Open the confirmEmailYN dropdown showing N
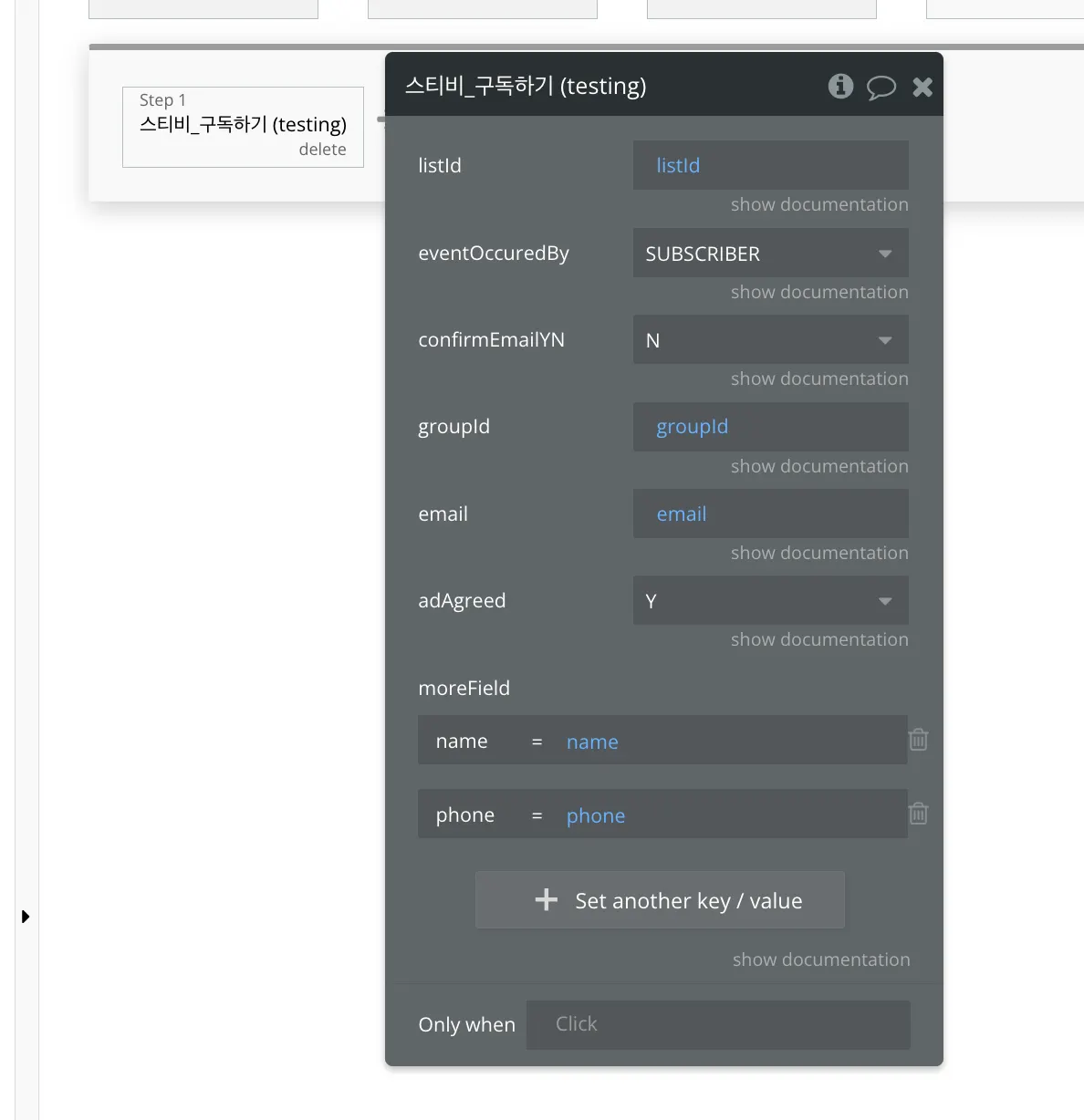 coord(771,340)
